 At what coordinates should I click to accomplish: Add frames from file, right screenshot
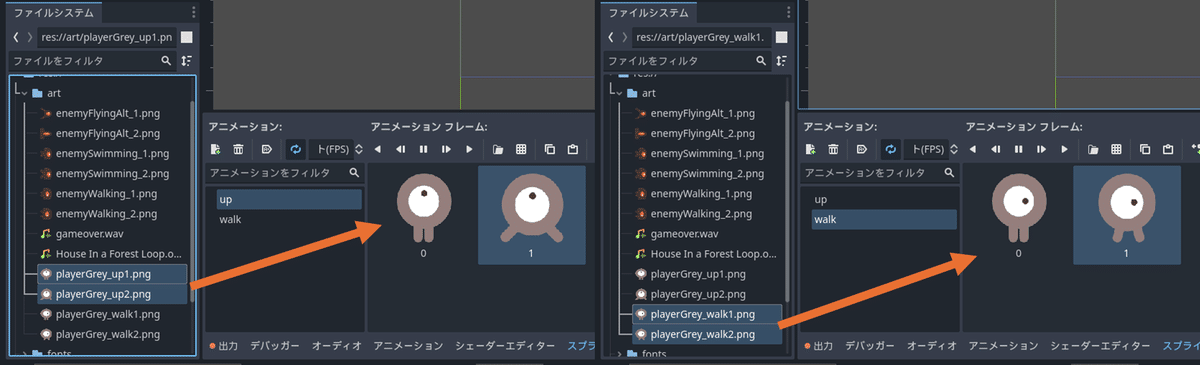click(x=1093, y=149)
